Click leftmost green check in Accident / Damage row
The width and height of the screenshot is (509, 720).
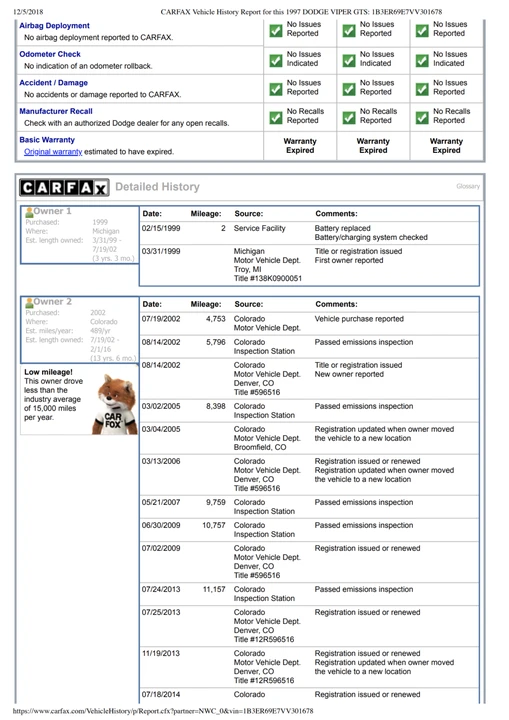click(276, 89)
